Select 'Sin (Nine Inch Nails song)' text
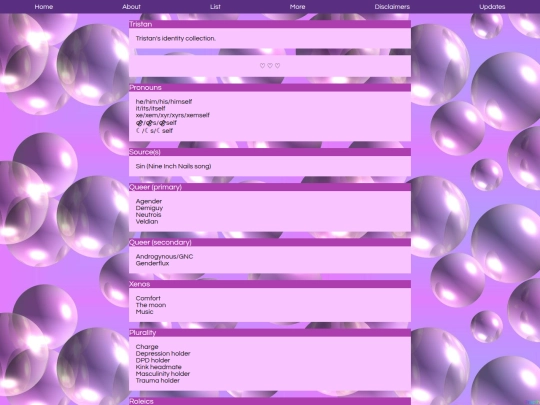 click(173, 166)
